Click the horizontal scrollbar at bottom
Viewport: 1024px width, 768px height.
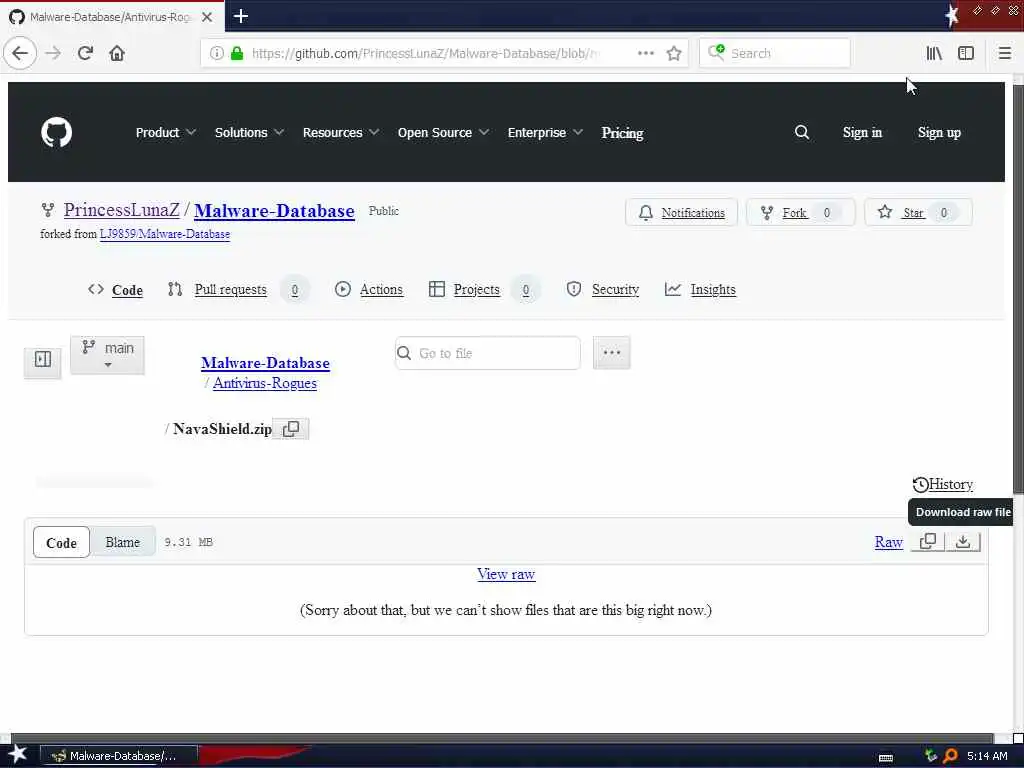pyautogui.click(x=503, y=737)
